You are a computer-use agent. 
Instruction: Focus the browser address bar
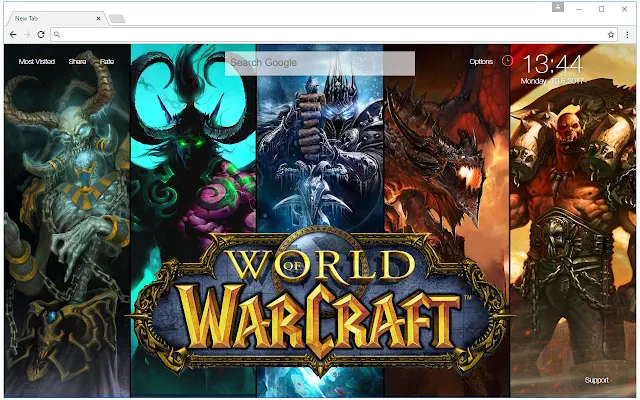(x=334, y=35)
